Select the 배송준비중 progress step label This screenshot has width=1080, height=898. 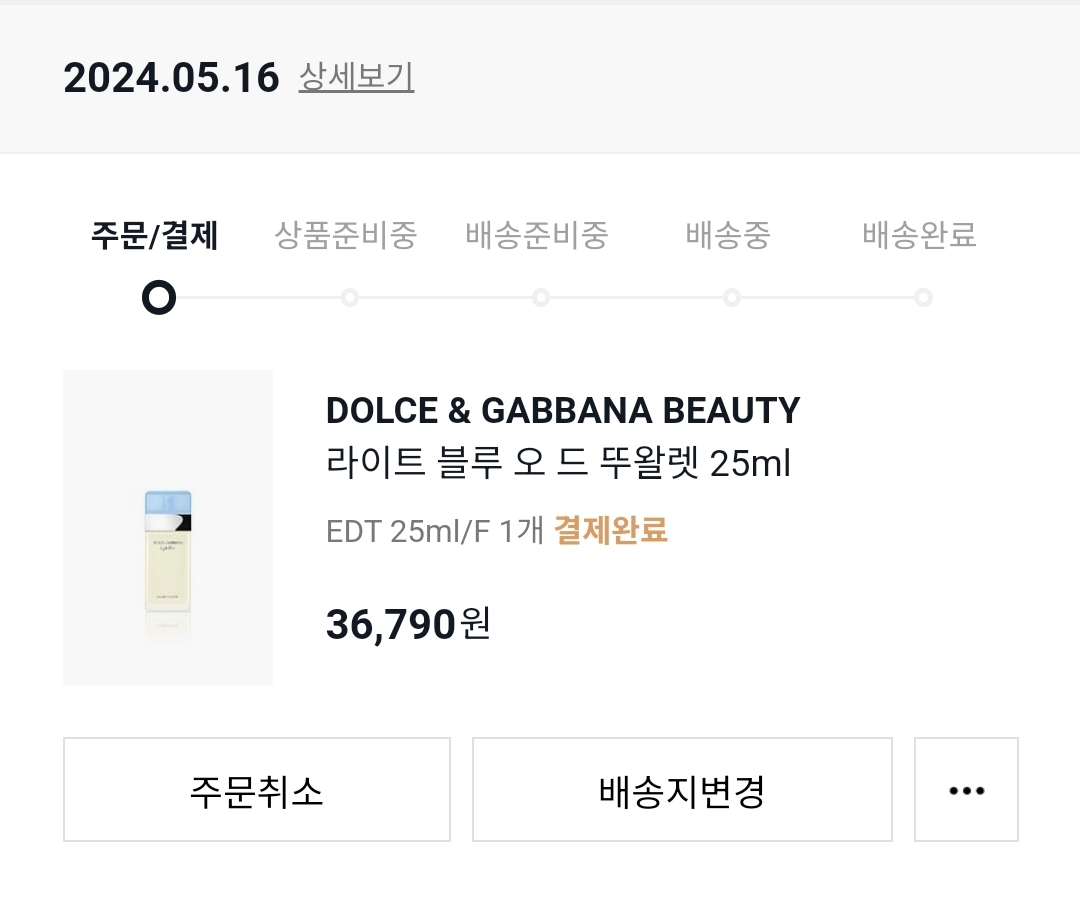[x=537, y=236]
